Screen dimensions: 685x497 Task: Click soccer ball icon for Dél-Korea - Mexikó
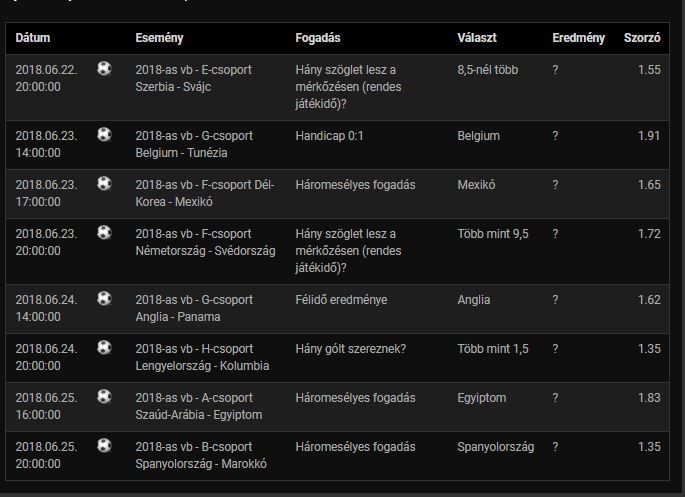[105, 183]
